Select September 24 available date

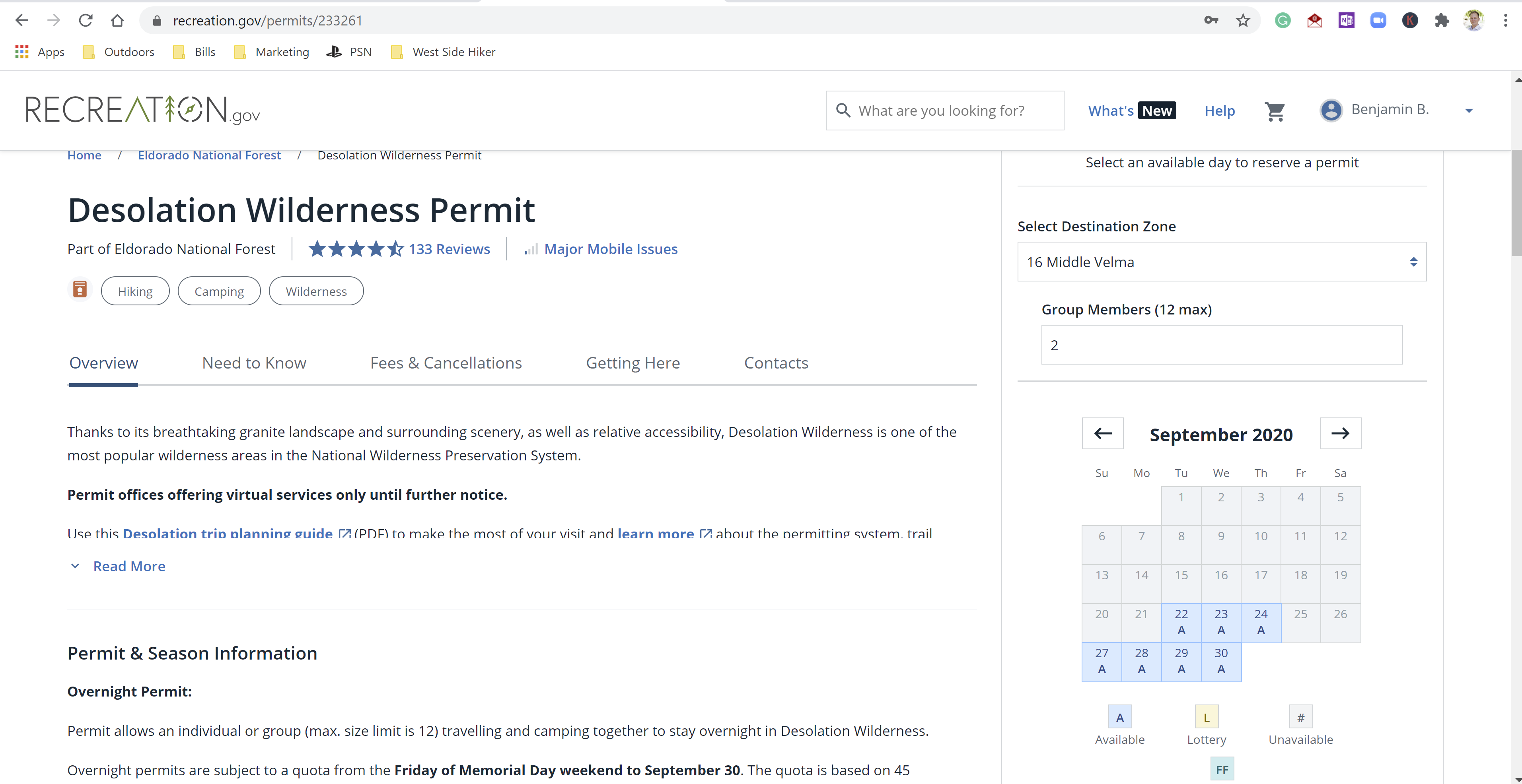[1261, 622]
